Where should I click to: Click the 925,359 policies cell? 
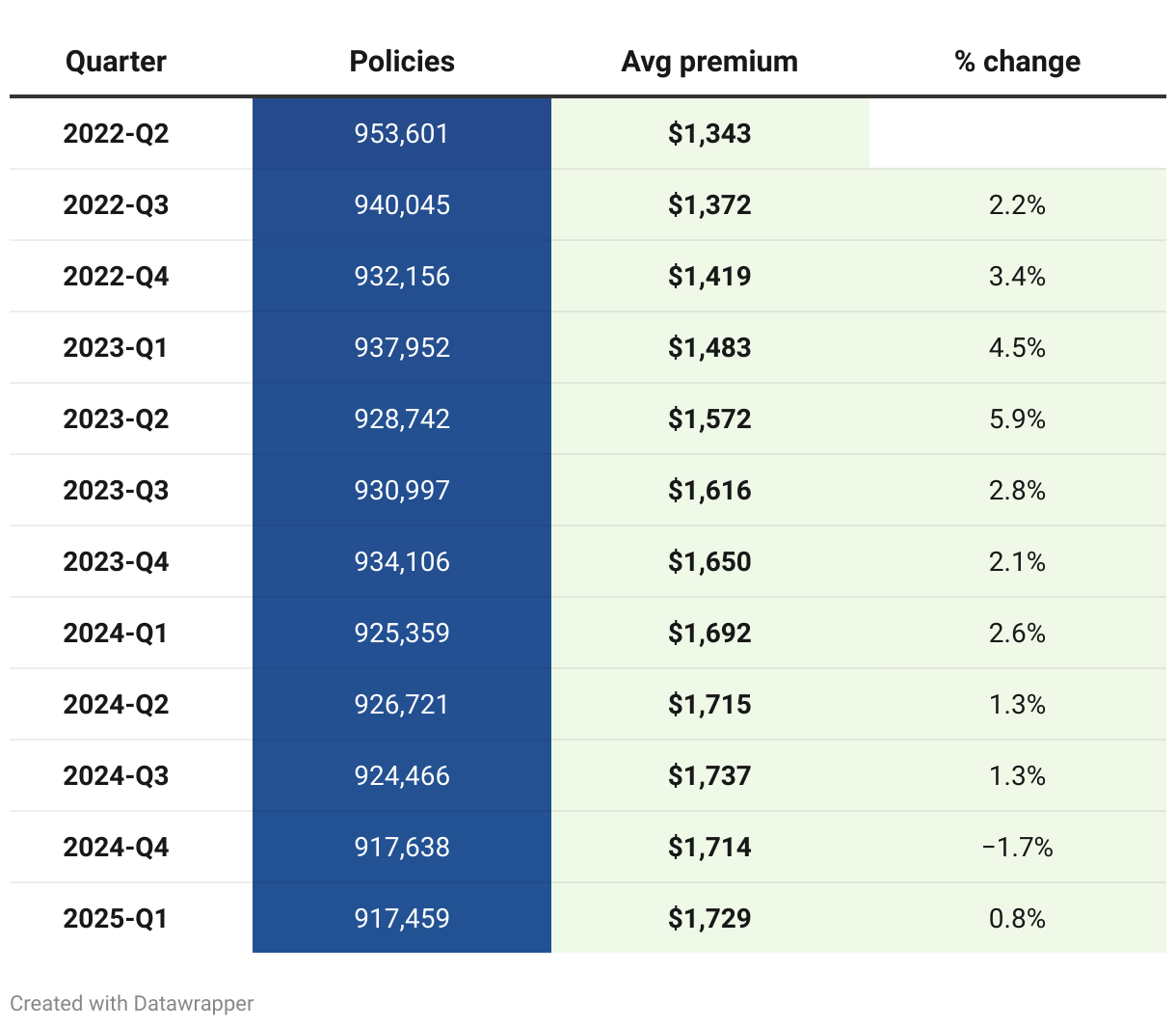point(402,633)
